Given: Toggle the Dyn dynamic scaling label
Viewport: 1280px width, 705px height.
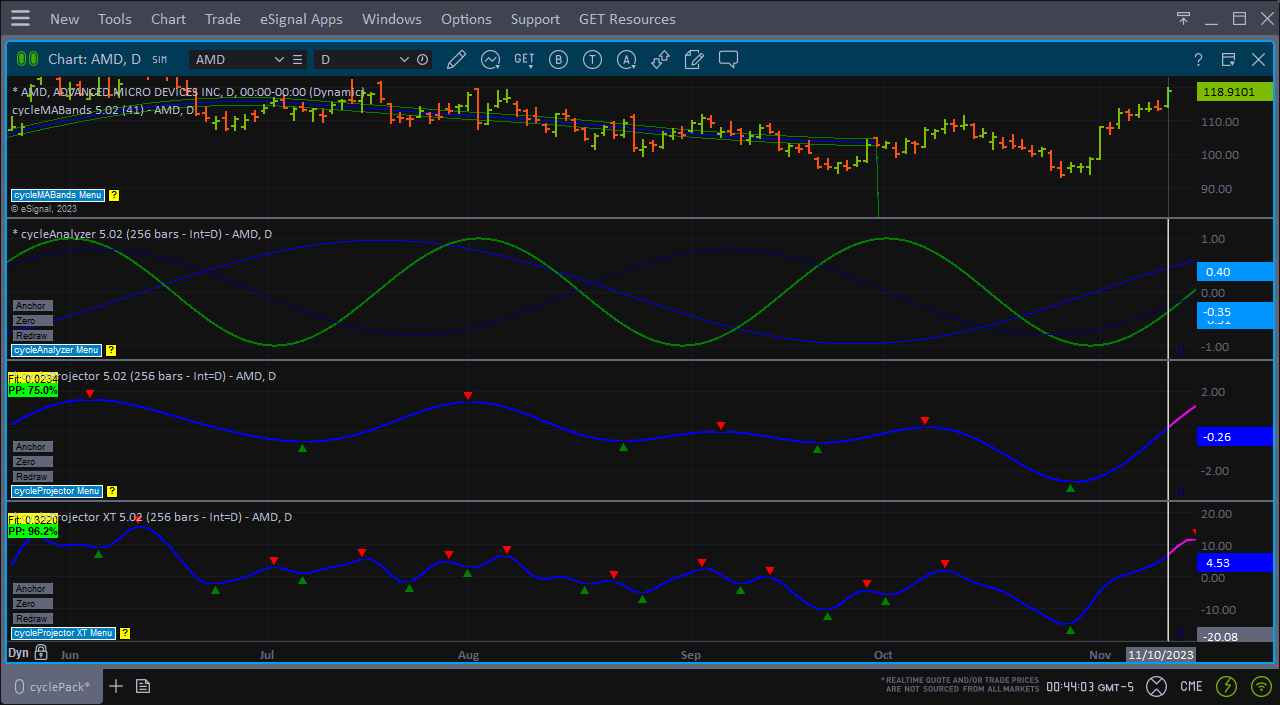Looking at the screenshot, I should (18, 653).
